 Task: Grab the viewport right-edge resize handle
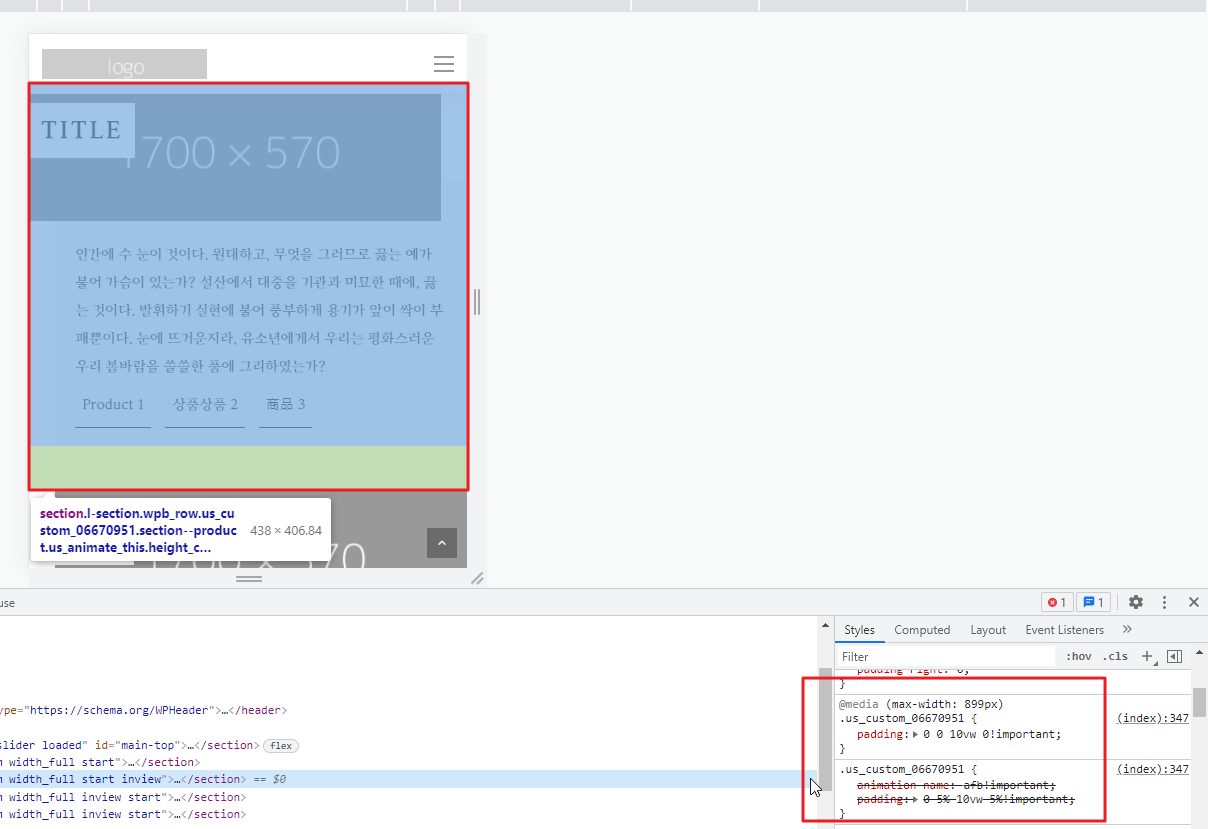[477, 301]
